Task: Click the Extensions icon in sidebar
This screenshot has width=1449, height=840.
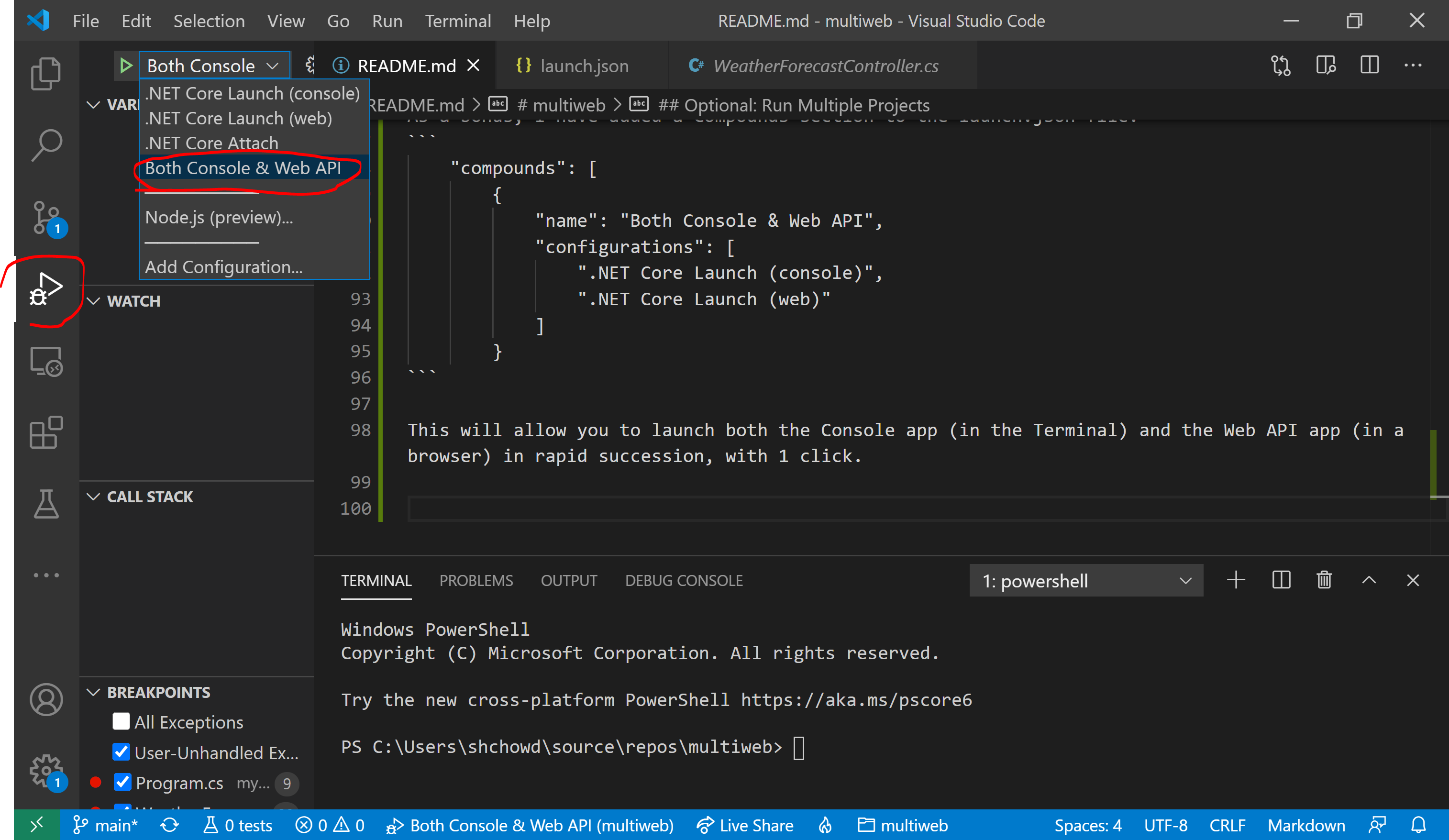Action: (47, 432)
